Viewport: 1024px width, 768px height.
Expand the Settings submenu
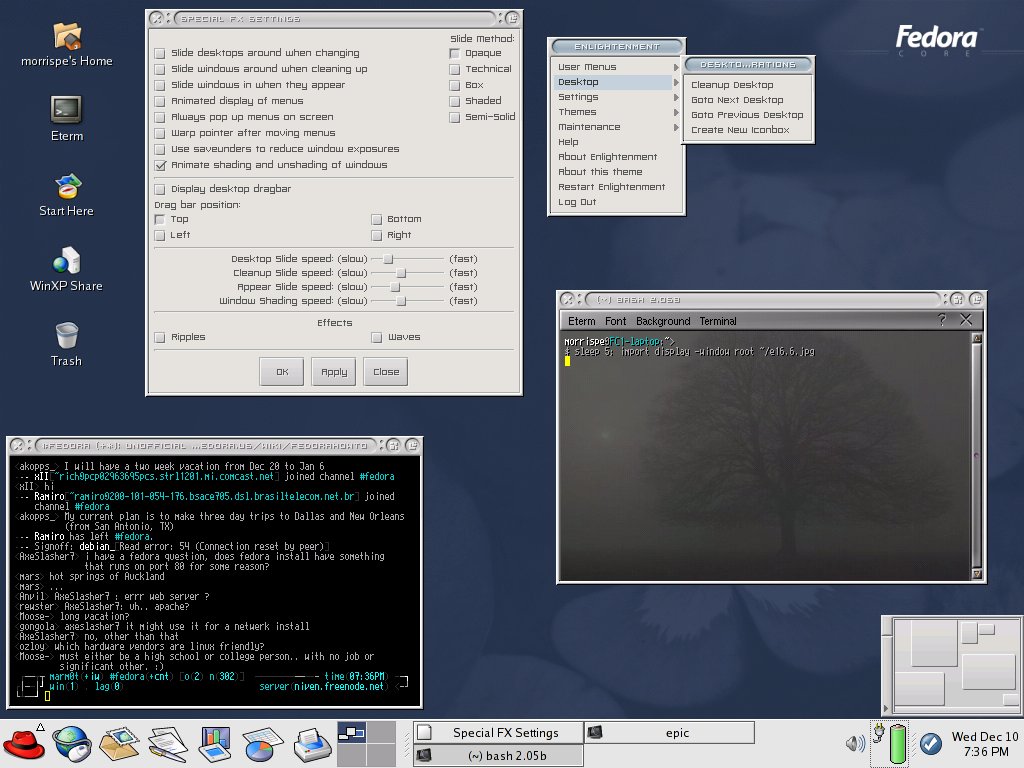[577, 97]
